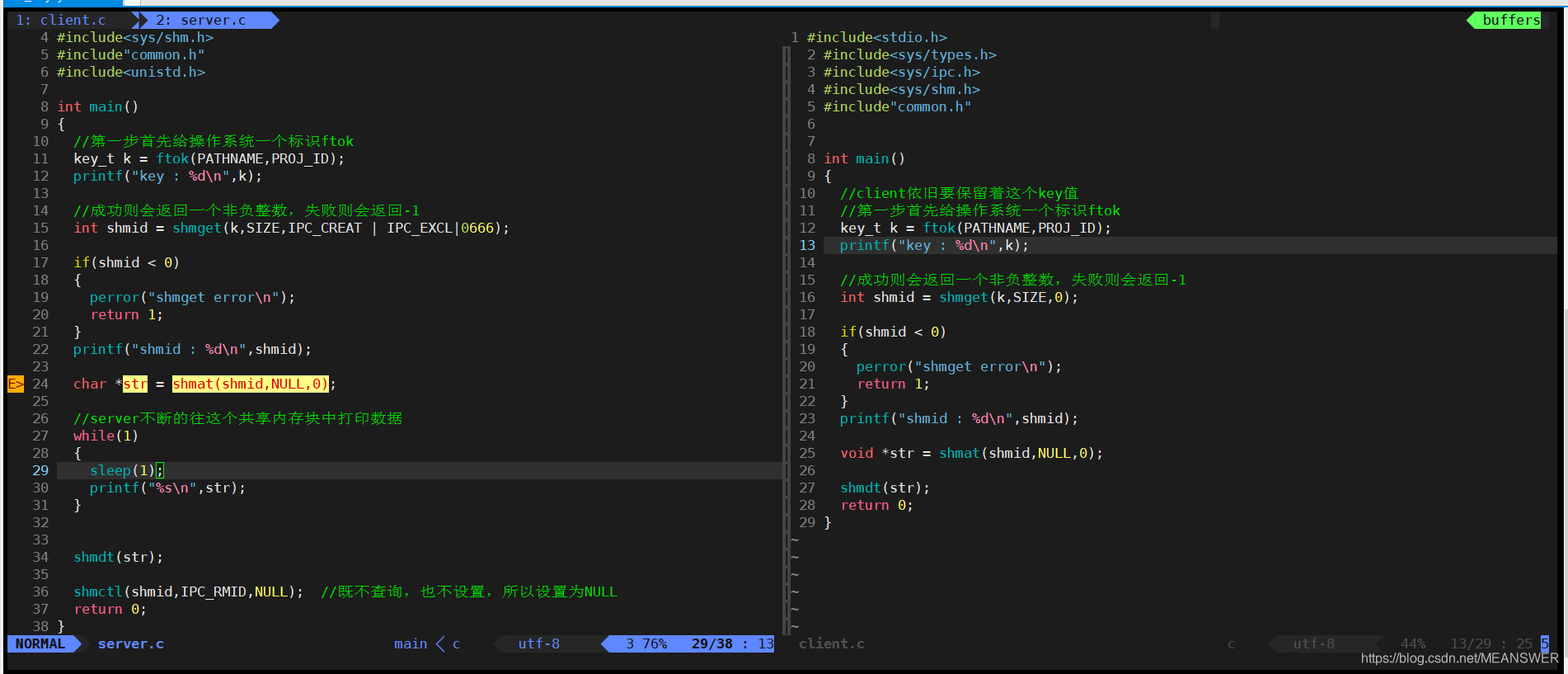Click the green buffers label
1568x674 pixels.
coord(1510,20)
